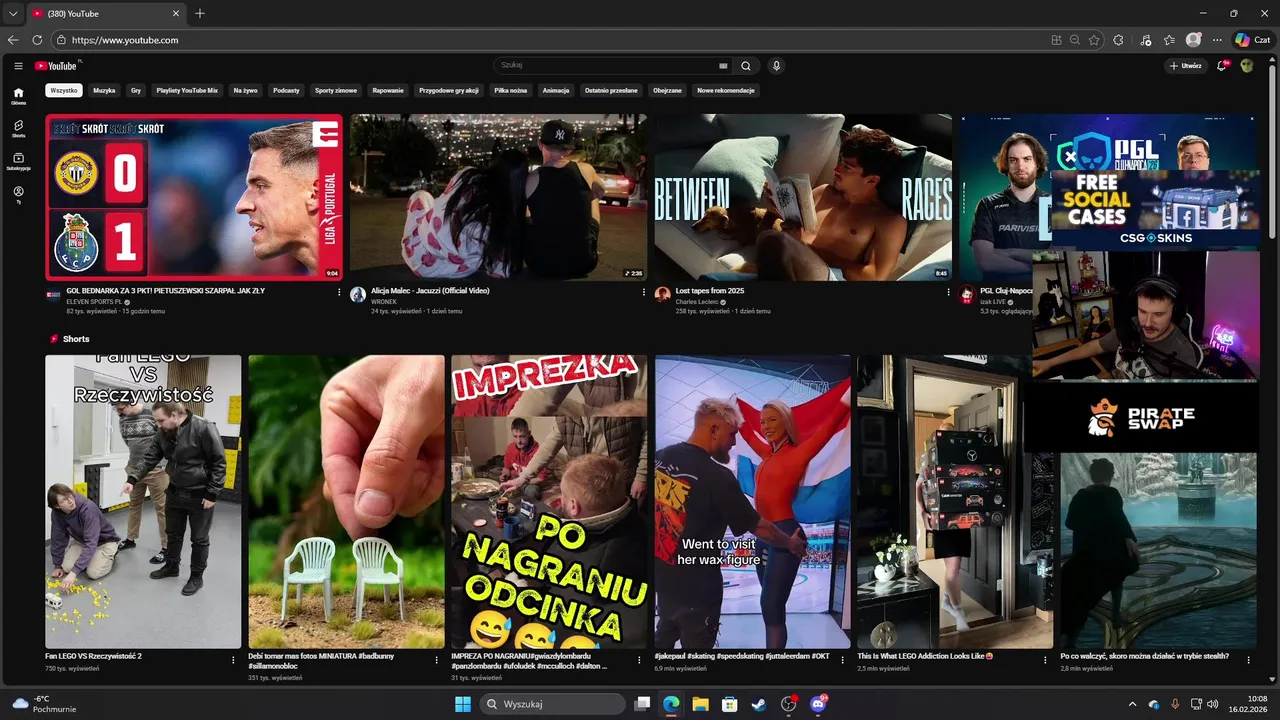
Task: Click the YouTube search magnifier button
Action: pos(746,66)
